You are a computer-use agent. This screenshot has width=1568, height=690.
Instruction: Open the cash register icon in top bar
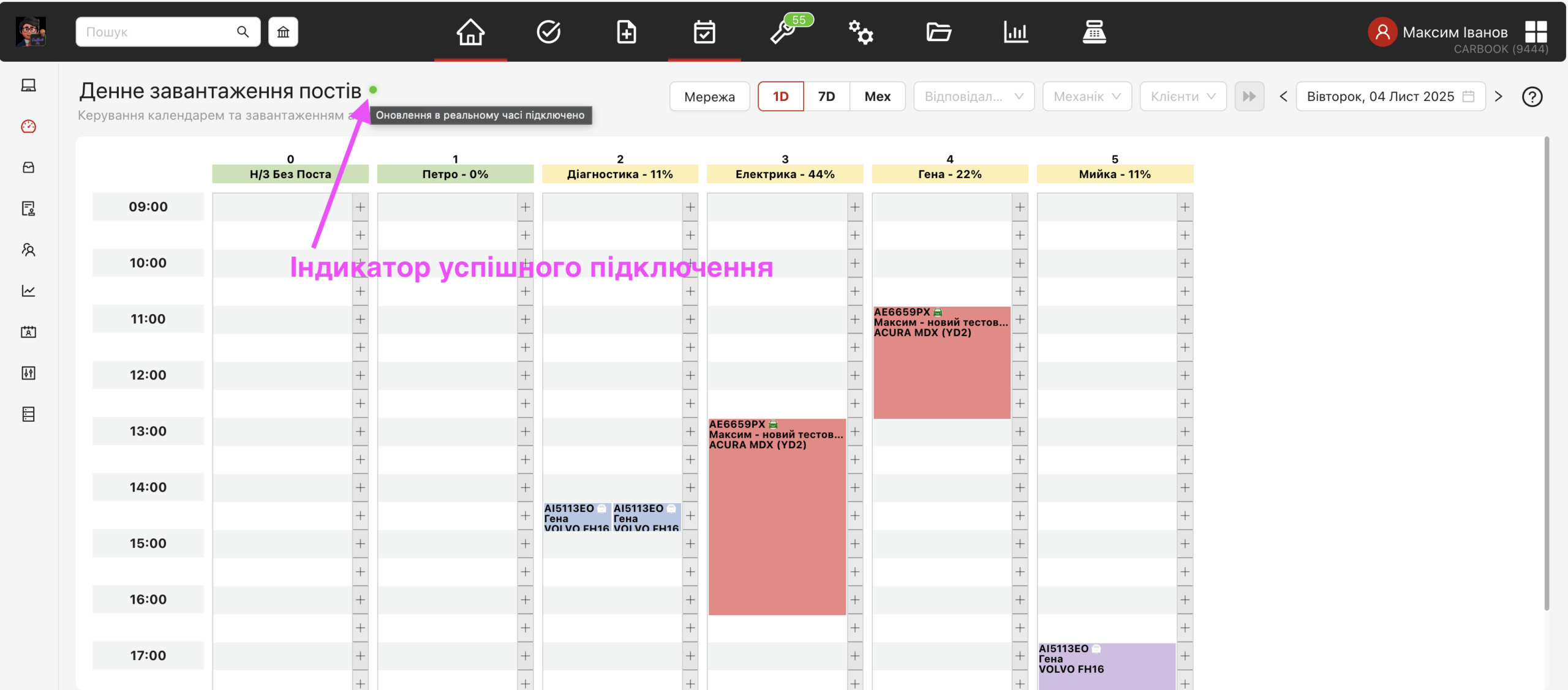(1095, 32)
